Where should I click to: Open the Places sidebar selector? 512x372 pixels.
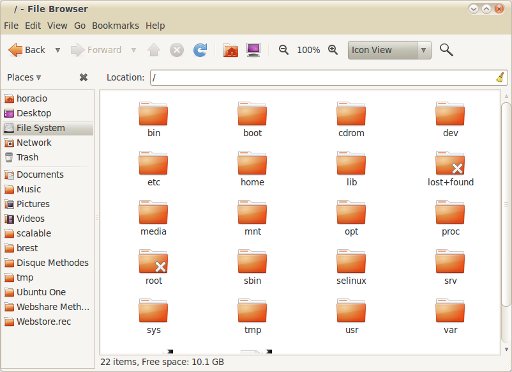click(24, 77)
